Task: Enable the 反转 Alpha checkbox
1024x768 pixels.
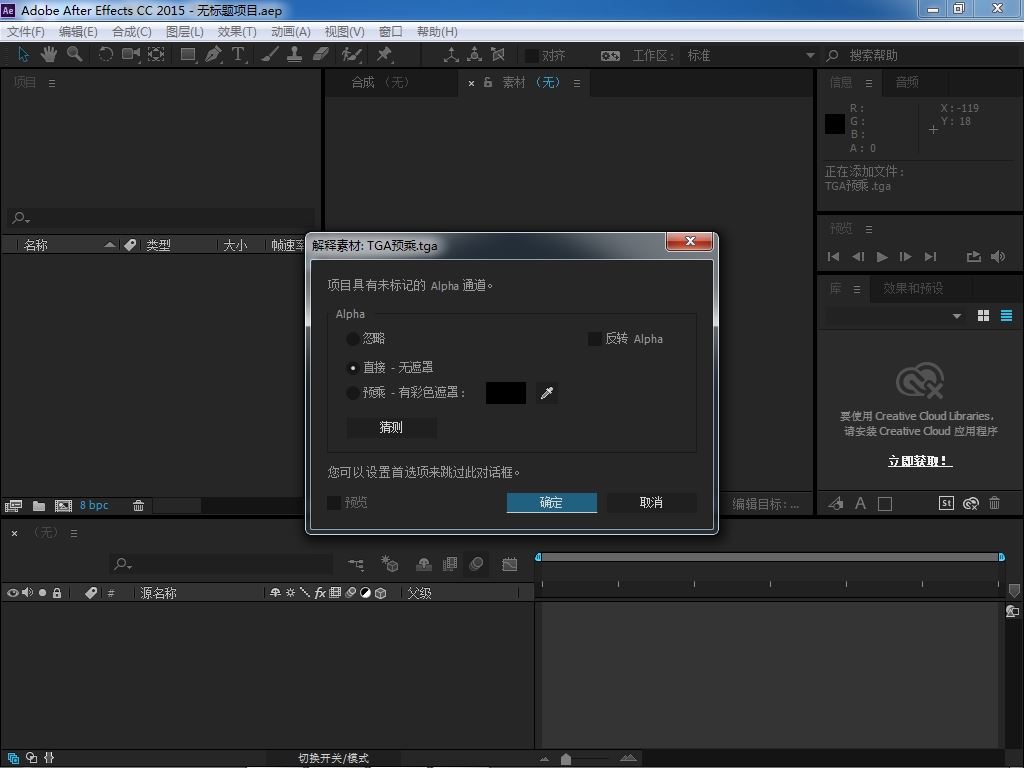Action: 594,338
